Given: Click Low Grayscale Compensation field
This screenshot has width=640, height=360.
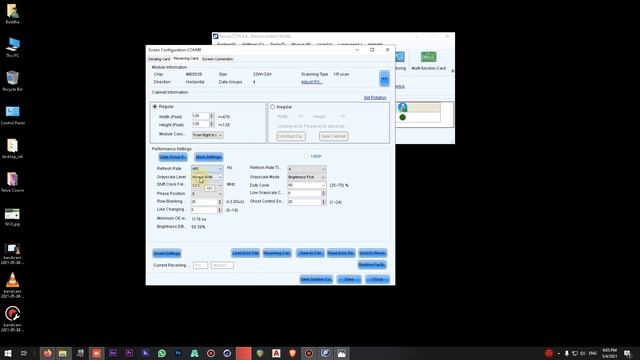Looking at the screenshot, I should tap(307, 193).
